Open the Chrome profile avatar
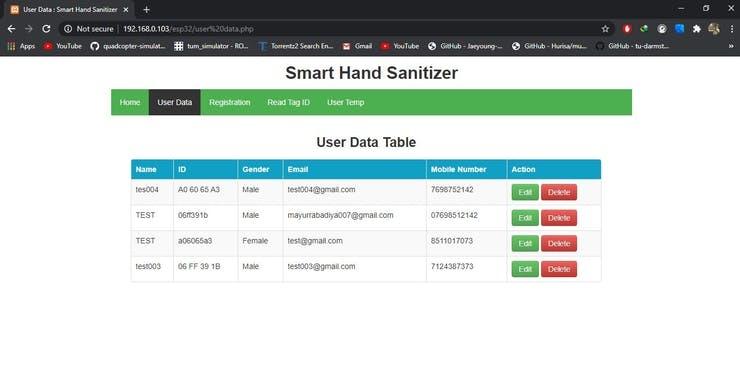The width and height of the screenshot is (740, 390). coord(714,29)
